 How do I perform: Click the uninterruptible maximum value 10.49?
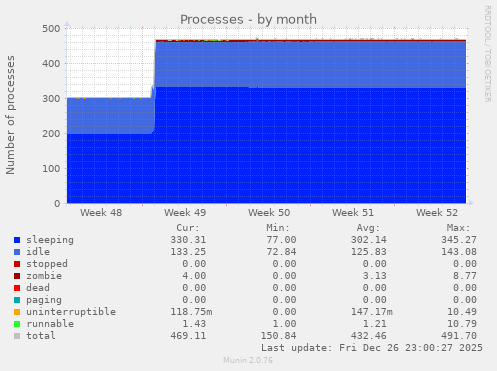click(462, 312)
